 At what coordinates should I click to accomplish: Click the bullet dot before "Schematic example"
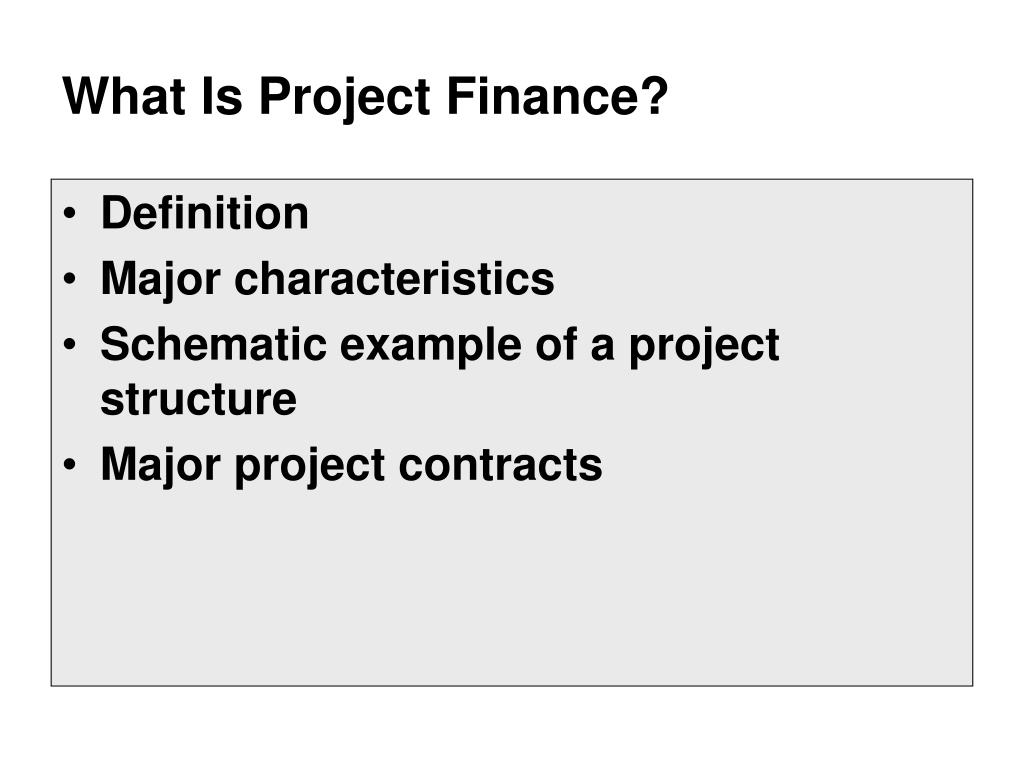(x=70, y=344)
